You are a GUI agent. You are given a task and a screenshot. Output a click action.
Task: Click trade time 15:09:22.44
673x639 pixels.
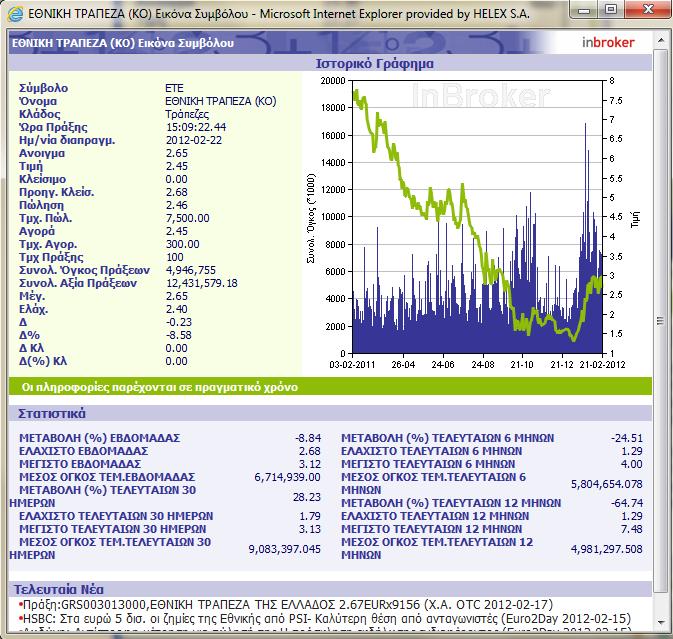click(196, 127)
